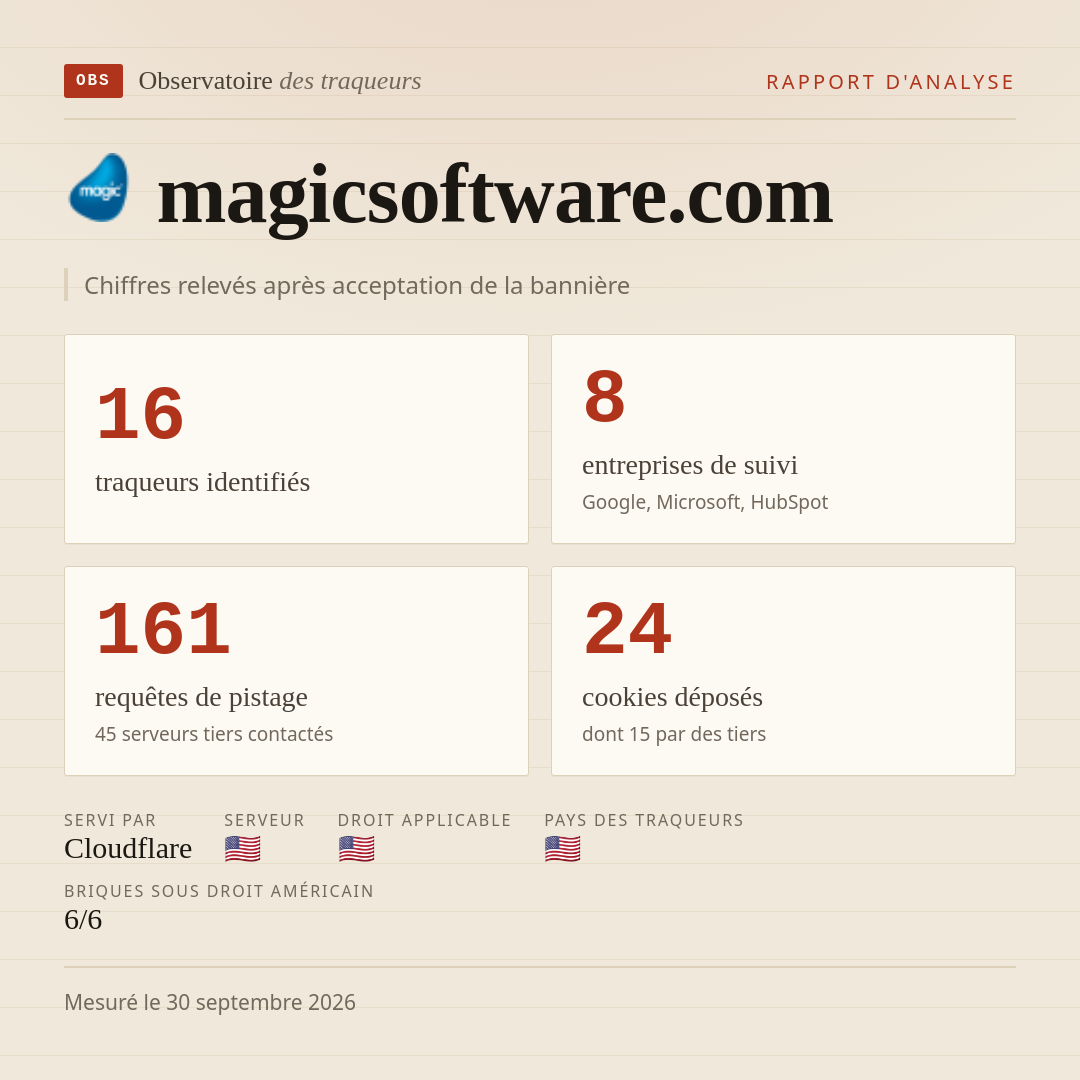The width and height of the screenshot is (1080, 1080).
Task: Select the text dont 15 par des tiers
Action: [x=674, y=734]
